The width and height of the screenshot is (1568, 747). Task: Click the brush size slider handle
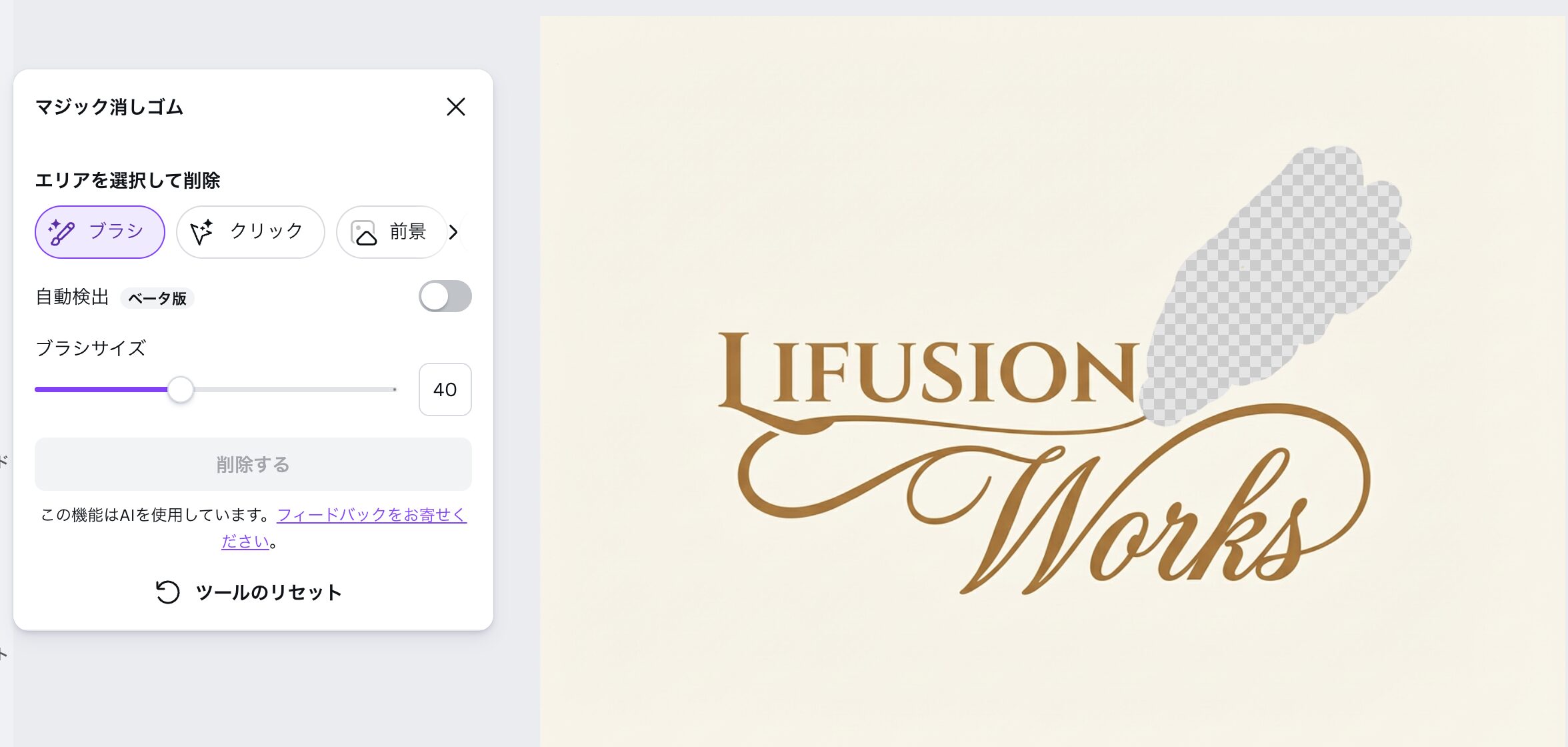(180, 390)
